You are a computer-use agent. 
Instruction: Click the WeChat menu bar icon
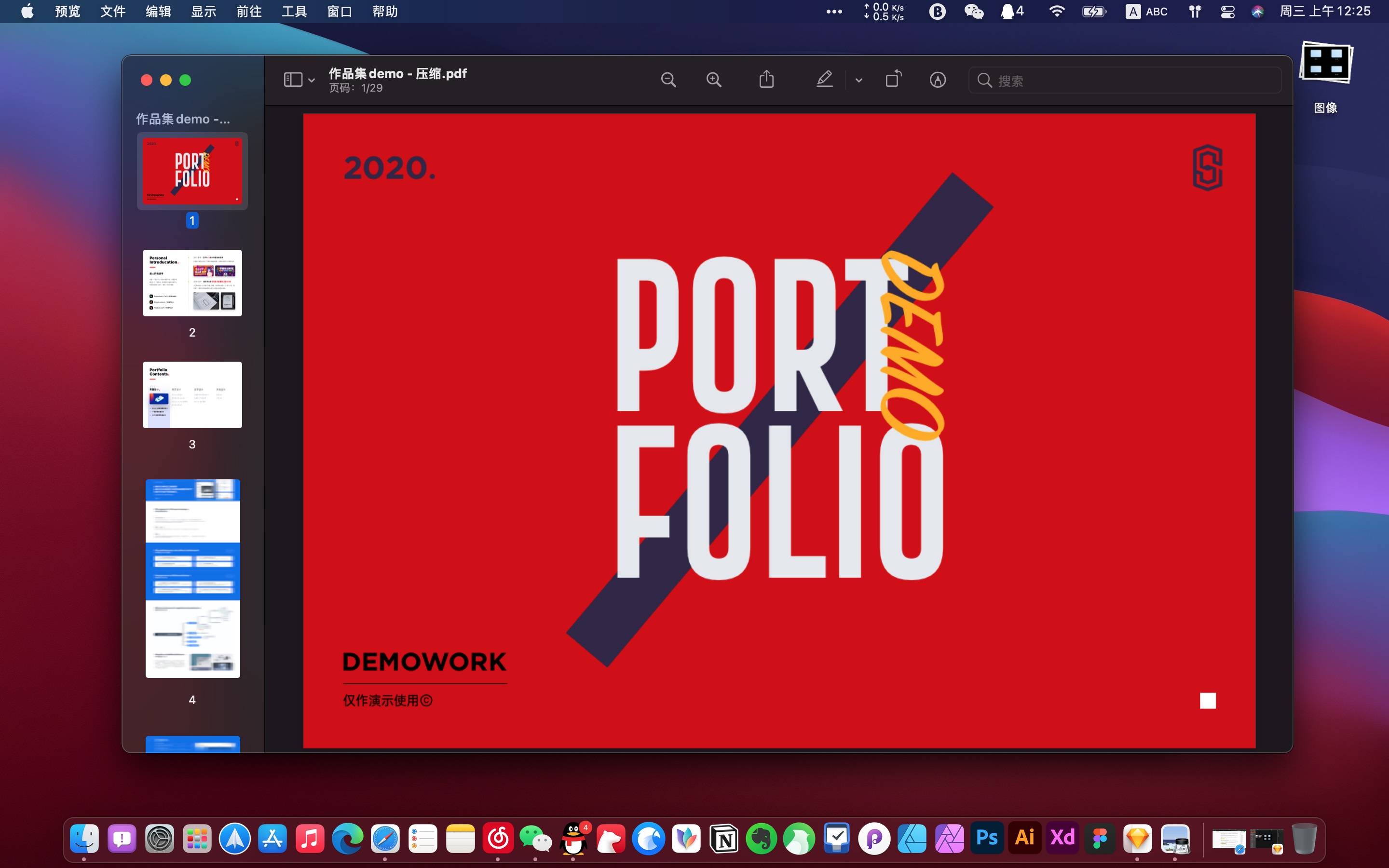click(974, 12)
